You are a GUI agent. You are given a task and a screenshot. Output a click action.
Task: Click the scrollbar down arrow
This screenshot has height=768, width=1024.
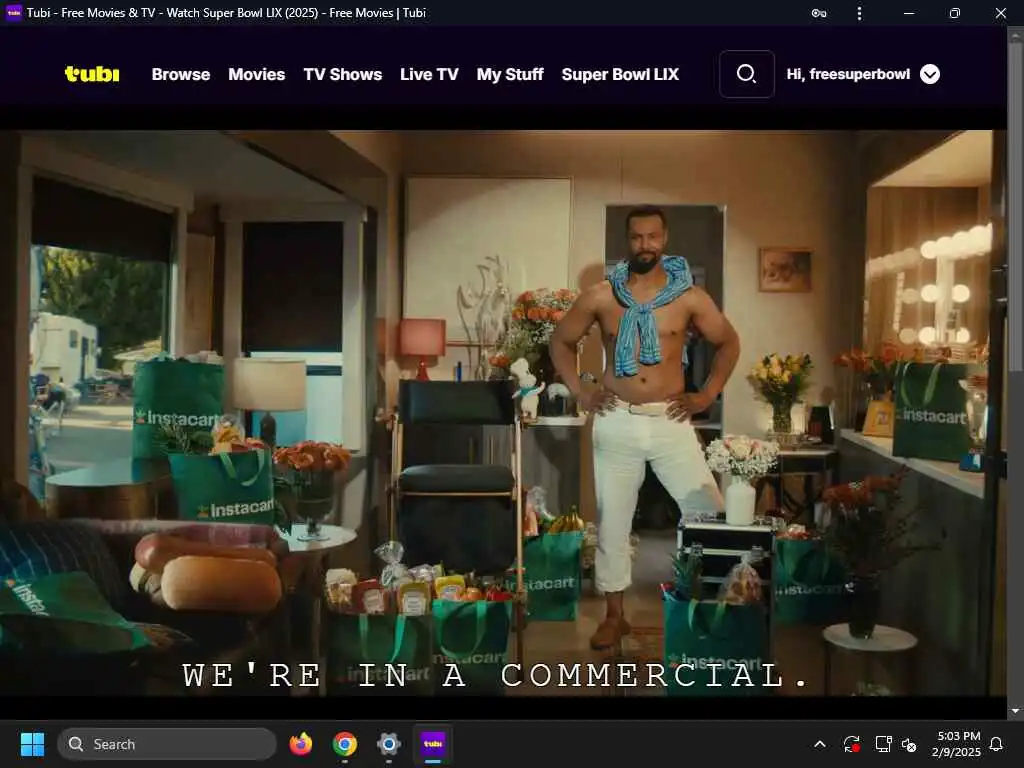tap(1016, 711)
